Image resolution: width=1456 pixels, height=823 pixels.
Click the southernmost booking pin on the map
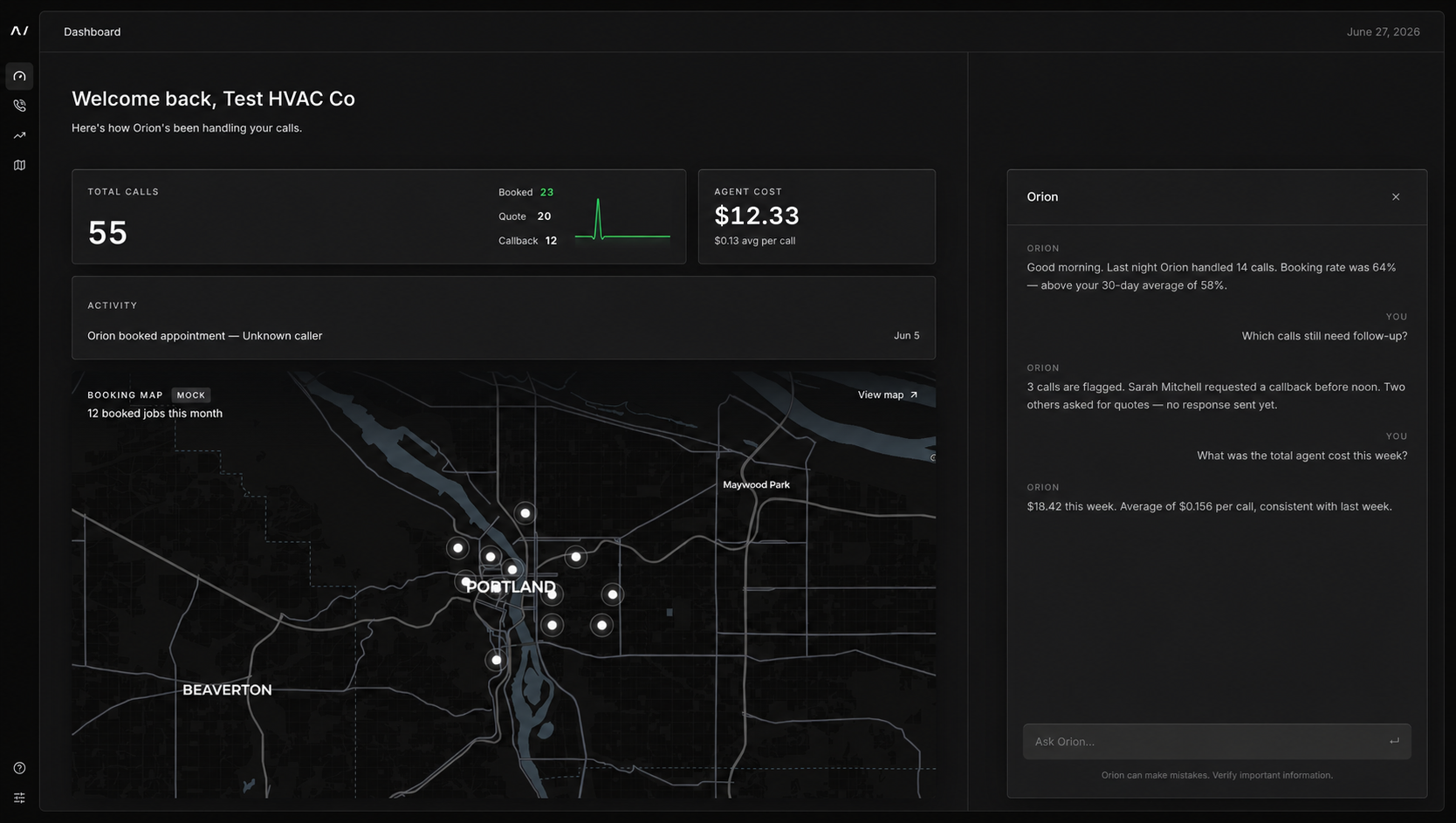click(x=496, y=660)
